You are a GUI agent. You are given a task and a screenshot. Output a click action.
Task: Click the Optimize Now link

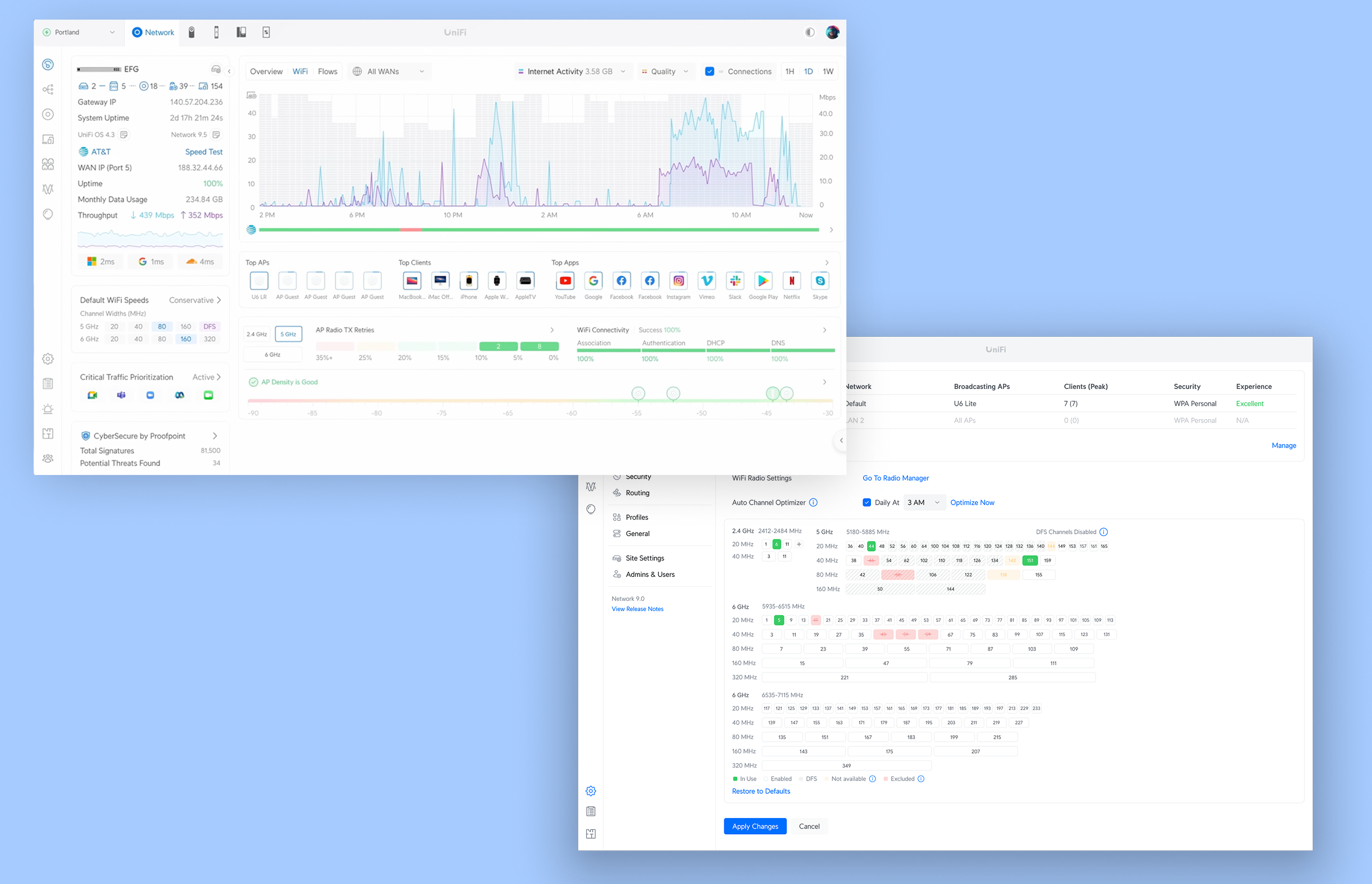[x=972, y=502]
